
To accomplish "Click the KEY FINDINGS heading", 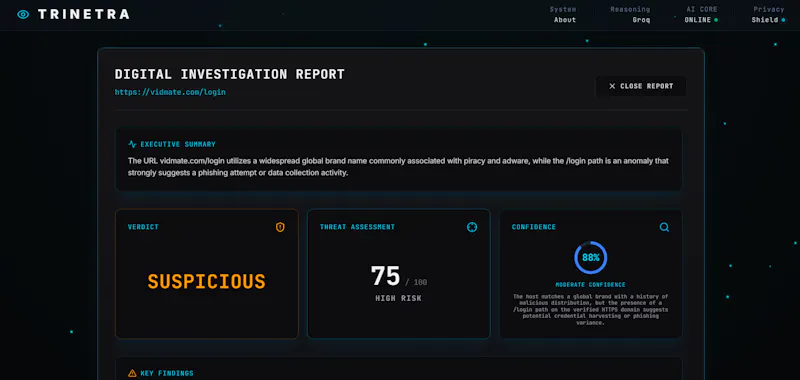I will pyautogui.click(x=167, y=373).
